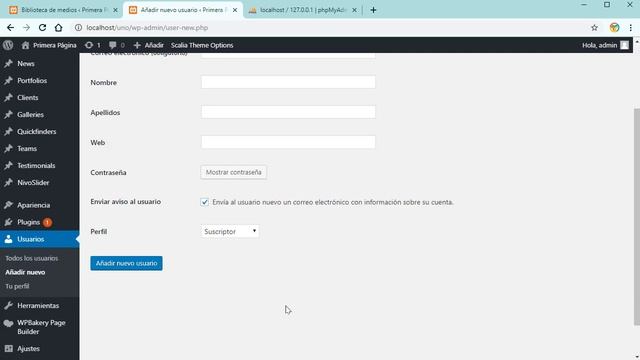Click the WordPress logo in admin bar
Image resolution: width=640 pixels, height=360 pixels.
pyautogui.click(x=8, y=45)
